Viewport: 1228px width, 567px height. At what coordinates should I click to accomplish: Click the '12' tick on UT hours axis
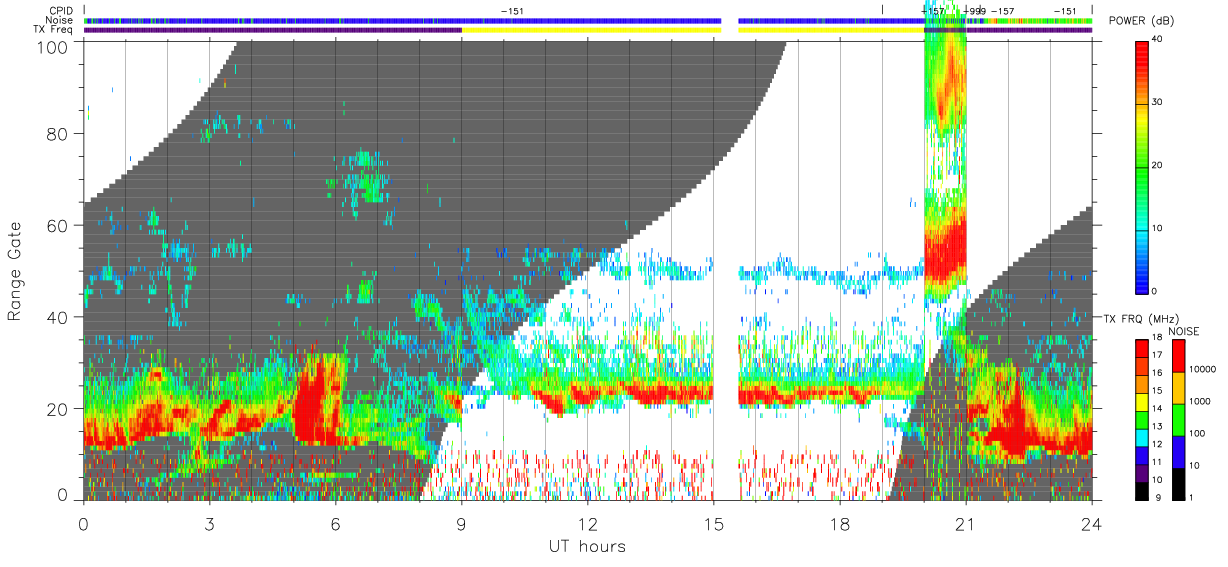point(587,524)
